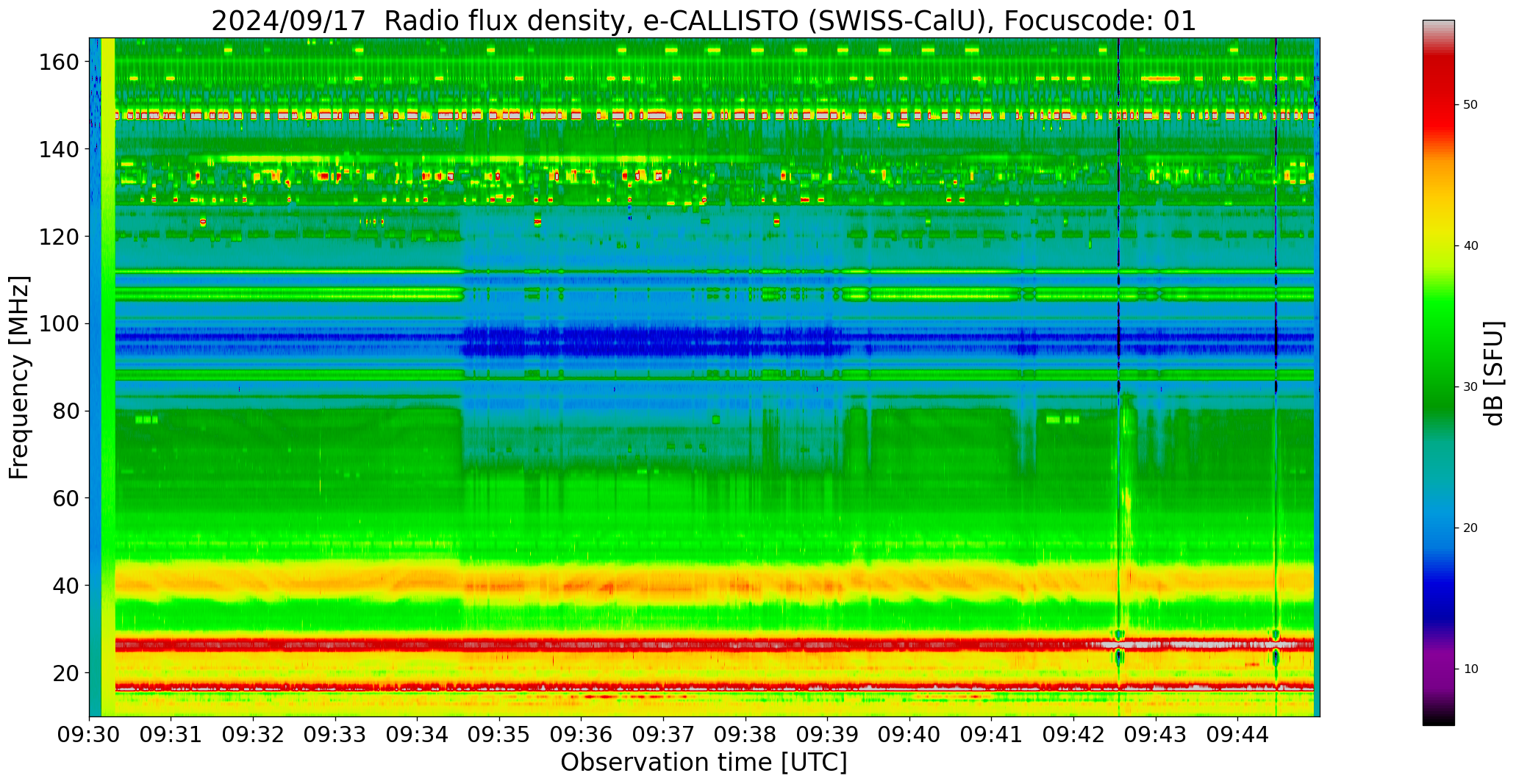
Task: Click the 09:38 time tick label
Action: point(746,733)
